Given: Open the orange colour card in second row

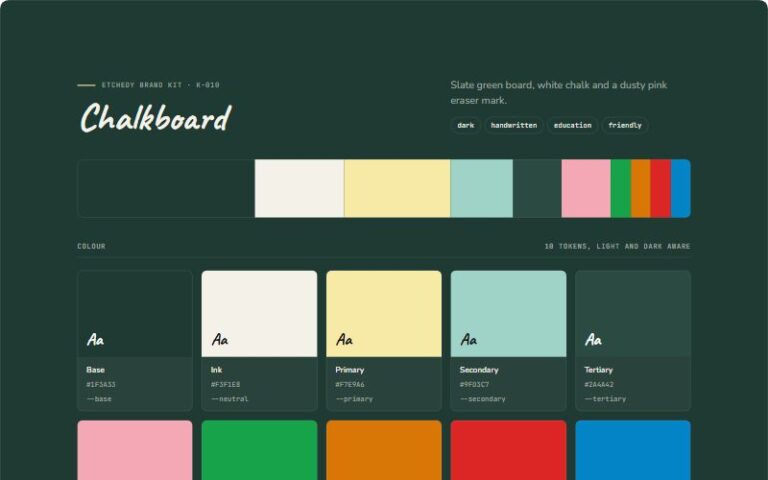Looking at the screenshot, I should click(384, 450).
